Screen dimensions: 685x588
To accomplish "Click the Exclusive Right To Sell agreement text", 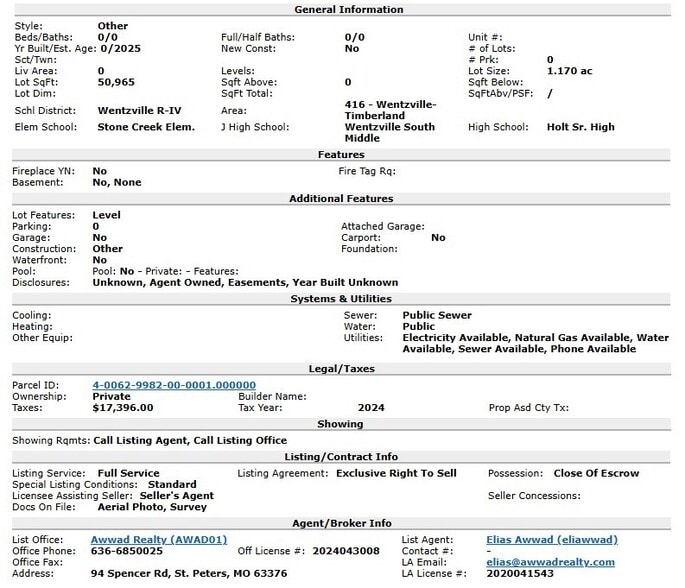I will tap(396, 473).
